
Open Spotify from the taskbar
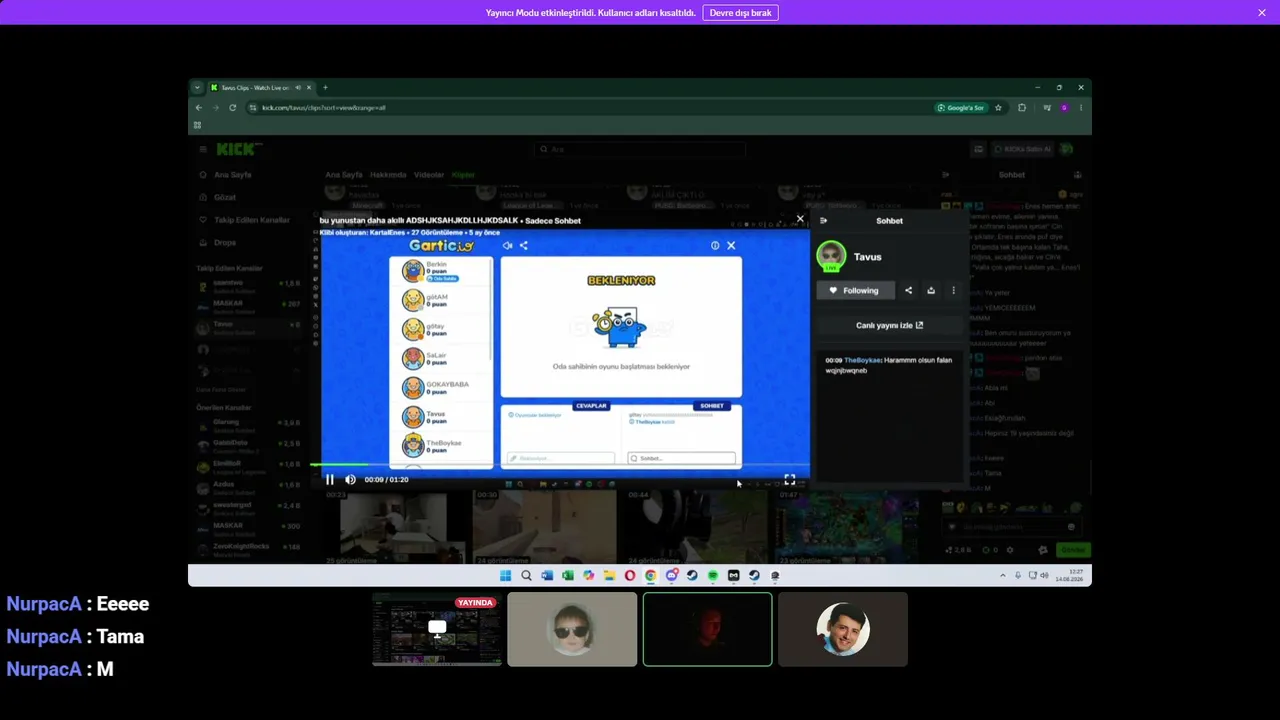[x=713, y=576]
